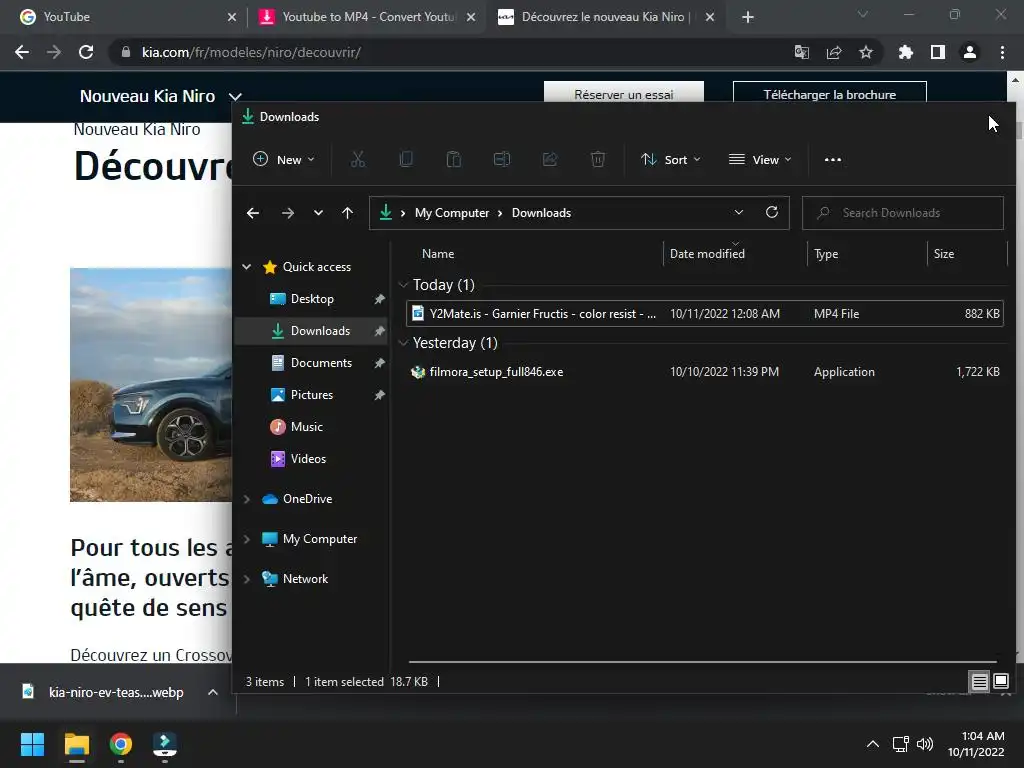Viewport: 1024px width, 768px height.
Task: Reload the Kia page in Chrome
Action: pos(86,52)
